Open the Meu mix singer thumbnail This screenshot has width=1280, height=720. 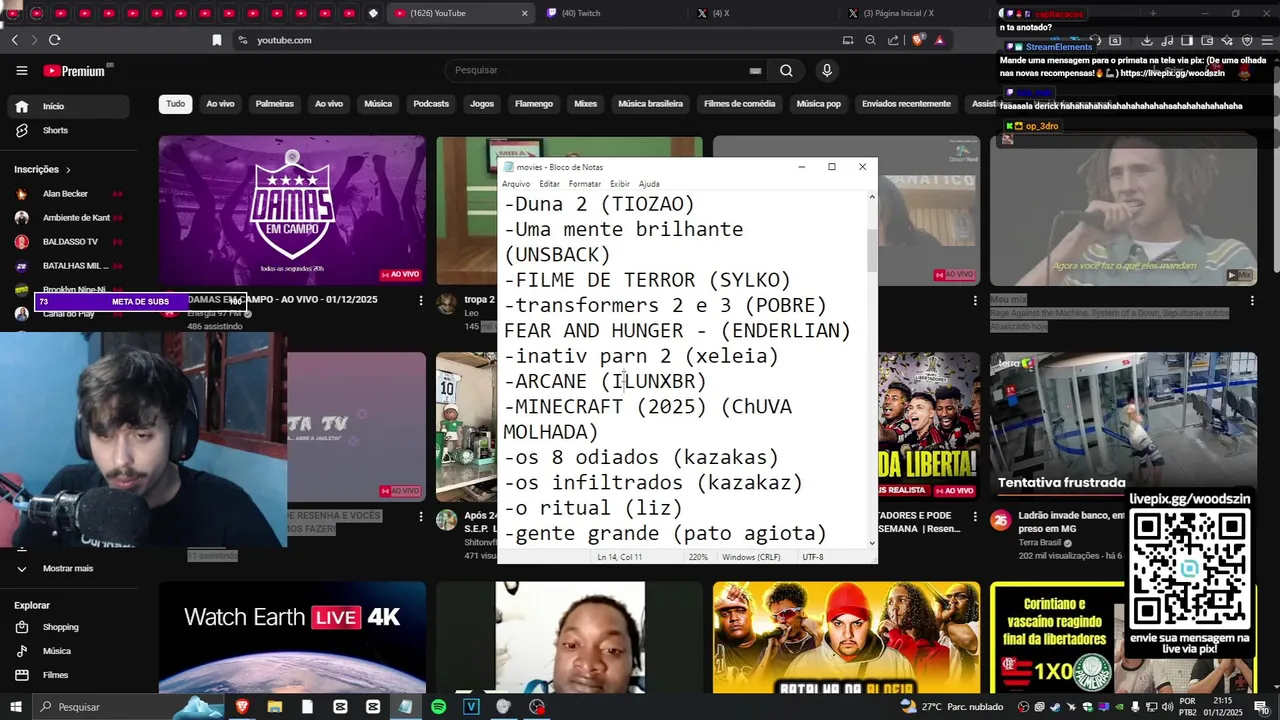coord(1124,211)
